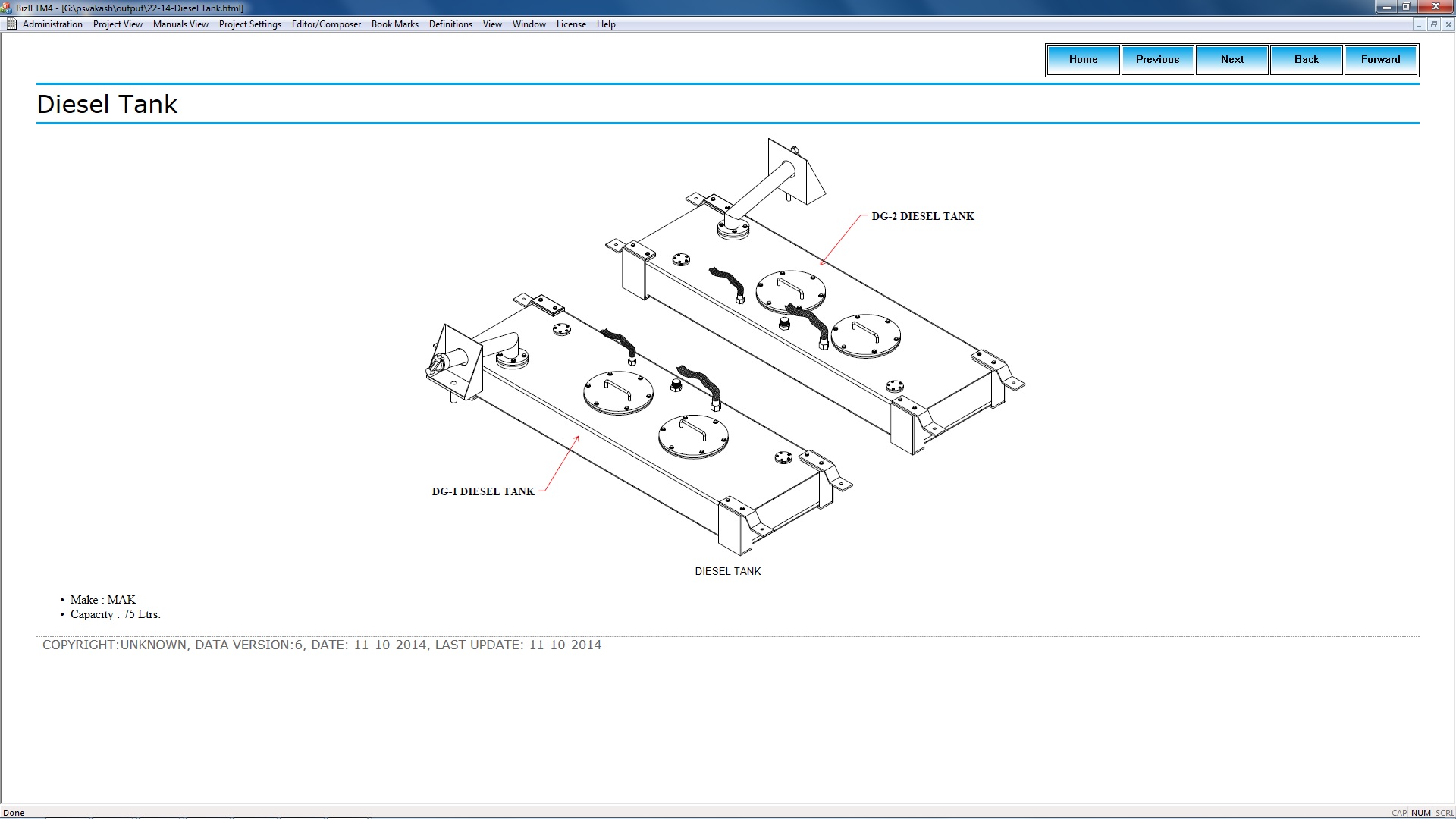Open the License menu
Image resolution: width=1456 pixels, height=819 pixels.
[571, 24]
